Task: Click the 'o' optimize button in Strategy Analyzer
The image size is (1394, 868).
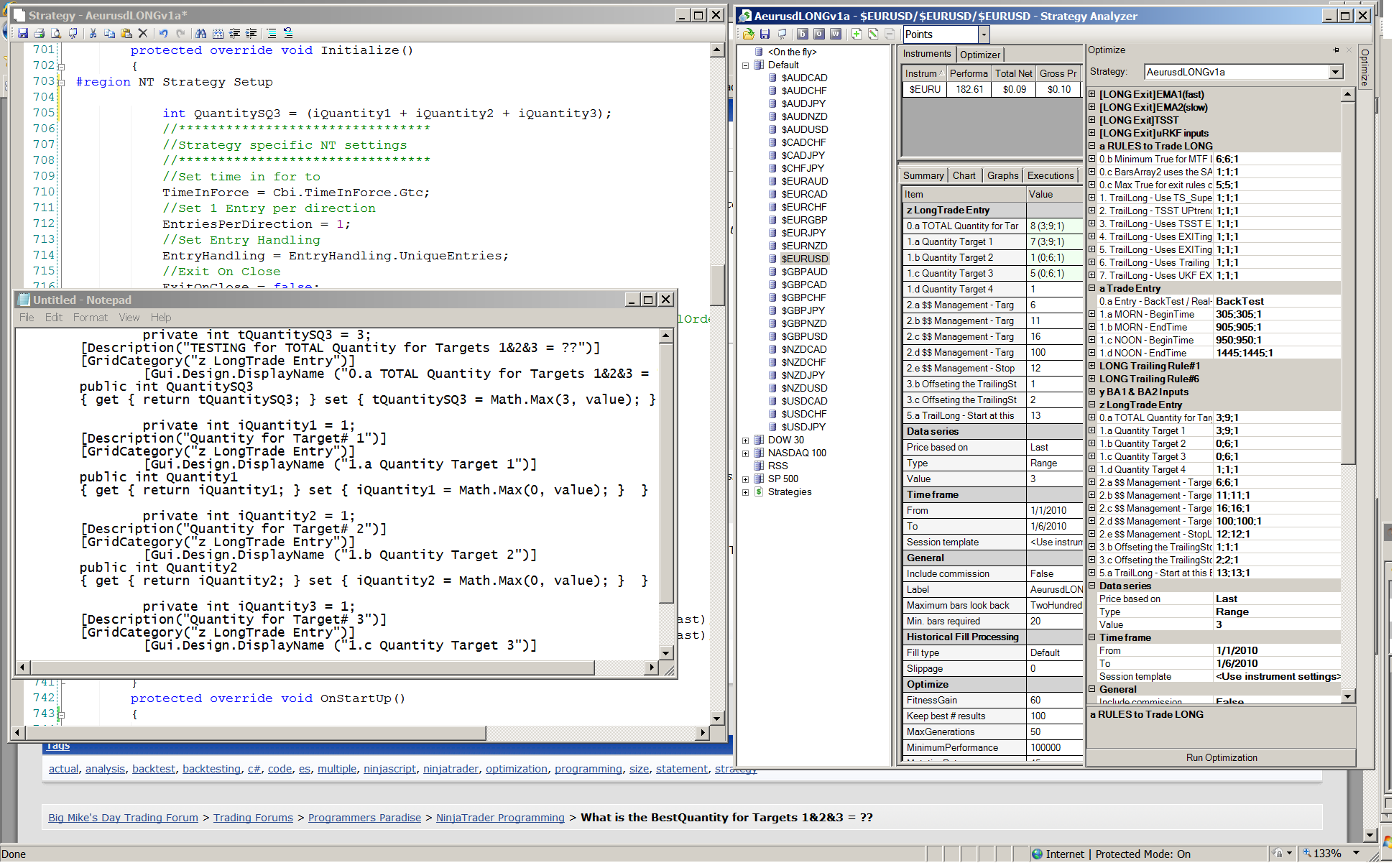Action: 819,34
